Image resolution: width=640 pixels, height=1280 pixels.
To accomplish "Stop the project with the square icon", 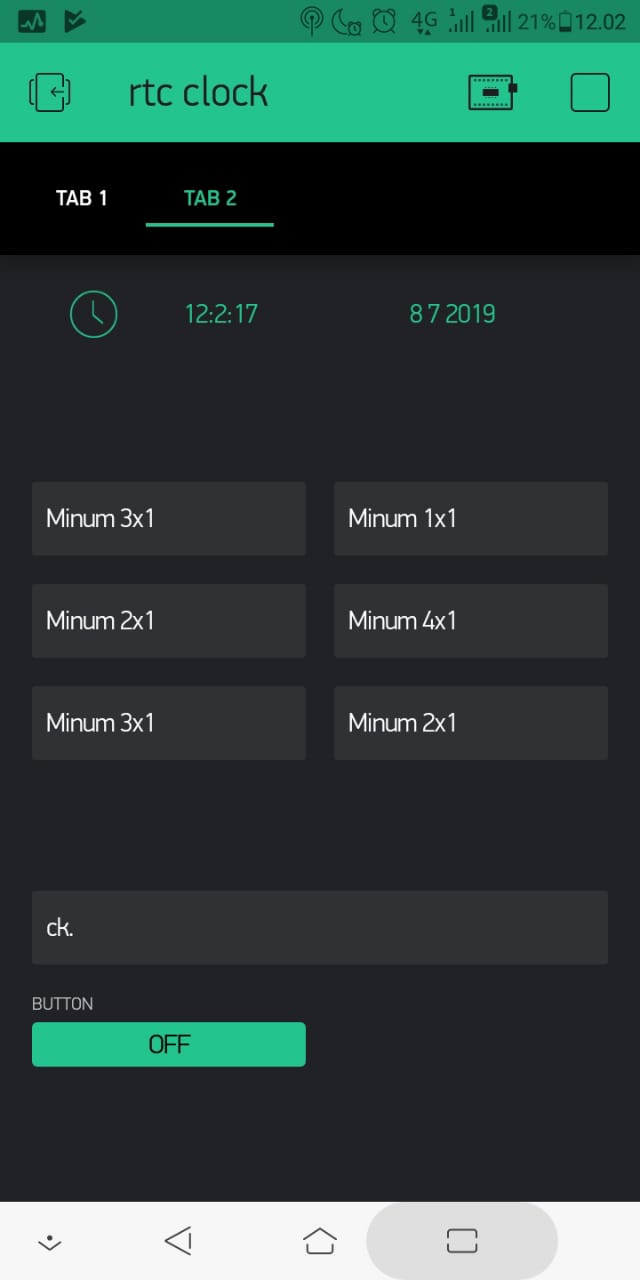I will (590, 92).
